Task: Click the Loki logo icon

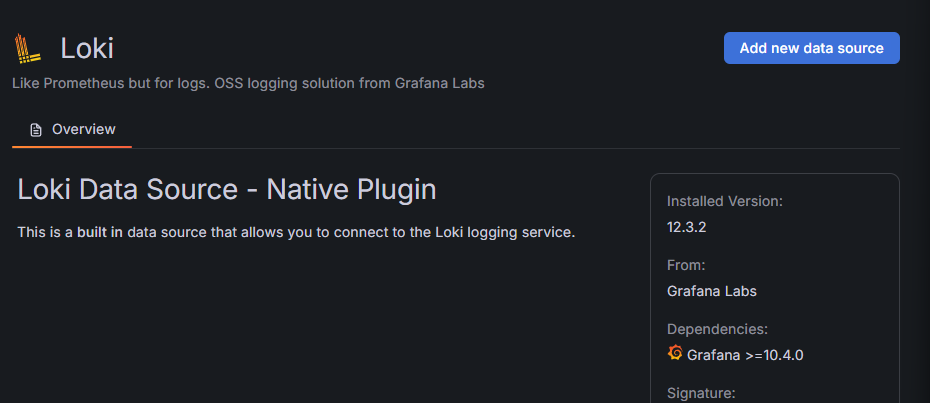Action: (28, 47)
